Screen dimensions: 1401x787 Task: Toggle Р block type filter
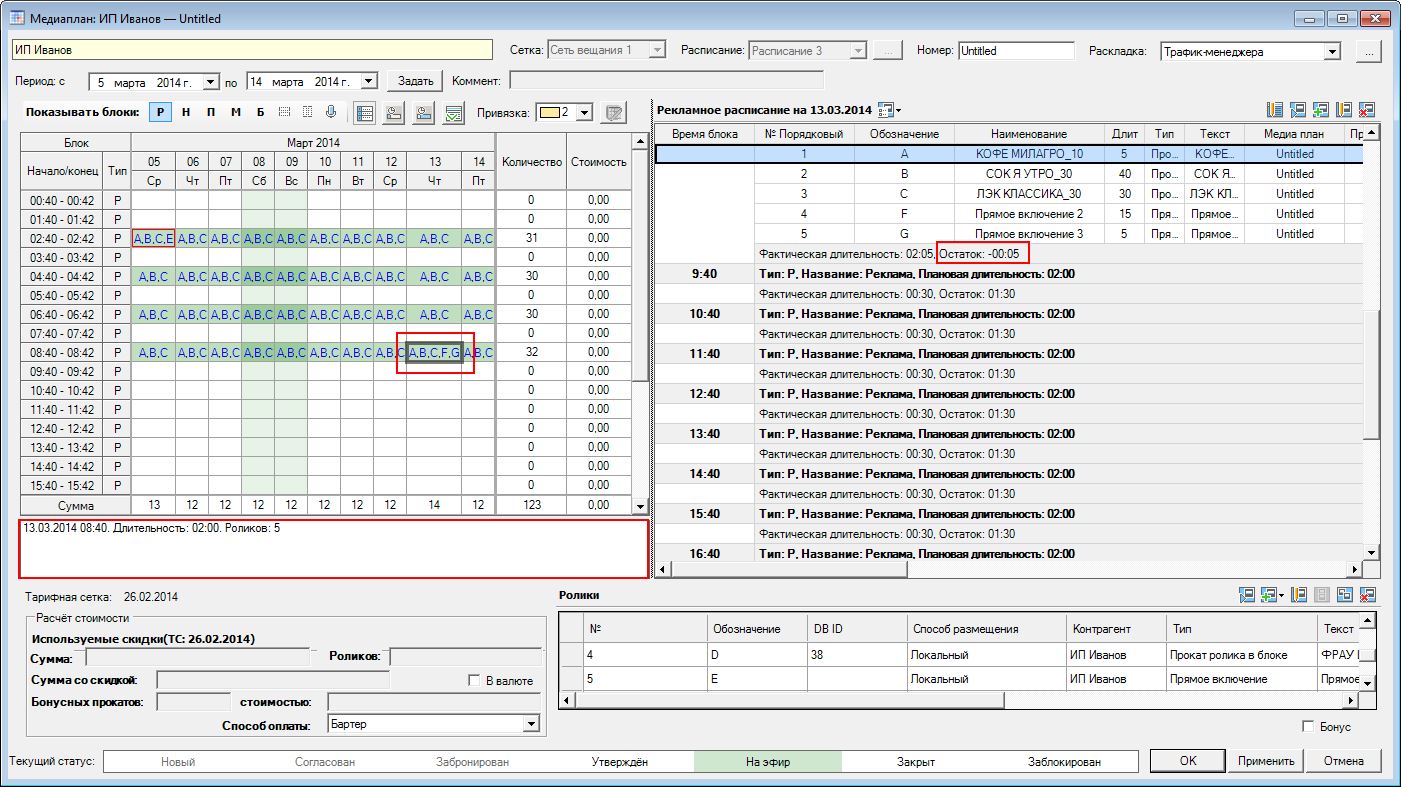click(160, 112)
